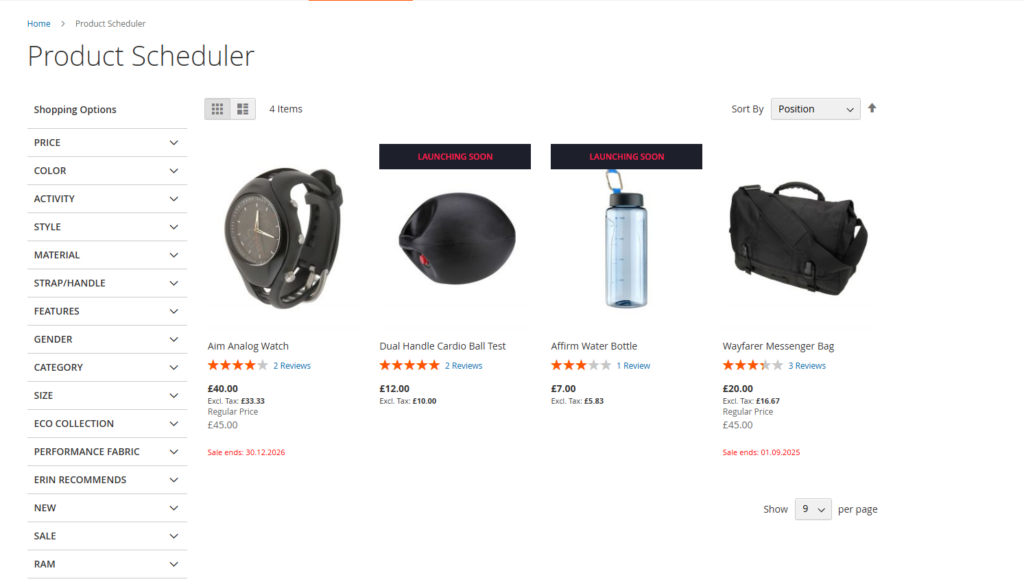Expand the RAM filter option
This screenshot has height=586, width=1024.
(107, 564)
